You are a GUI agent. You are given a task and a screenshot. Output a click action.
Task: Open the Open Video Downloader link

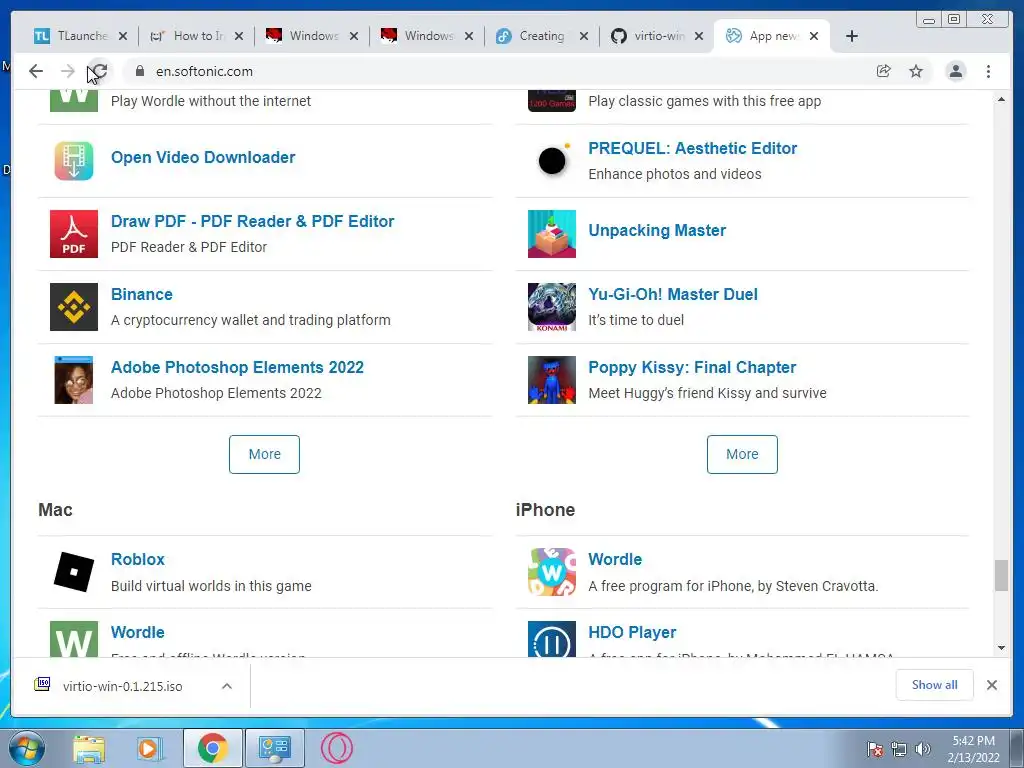click(x=203, y=157)
